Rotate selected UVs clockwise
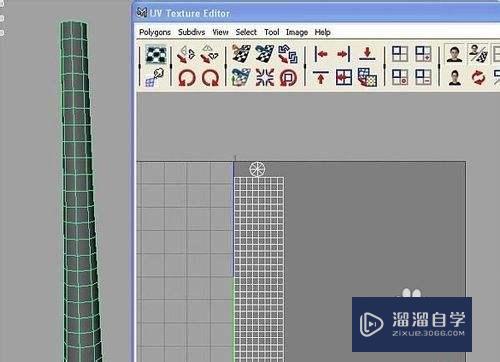The width and height of the screenshot is (500, 362). (210, 78)
